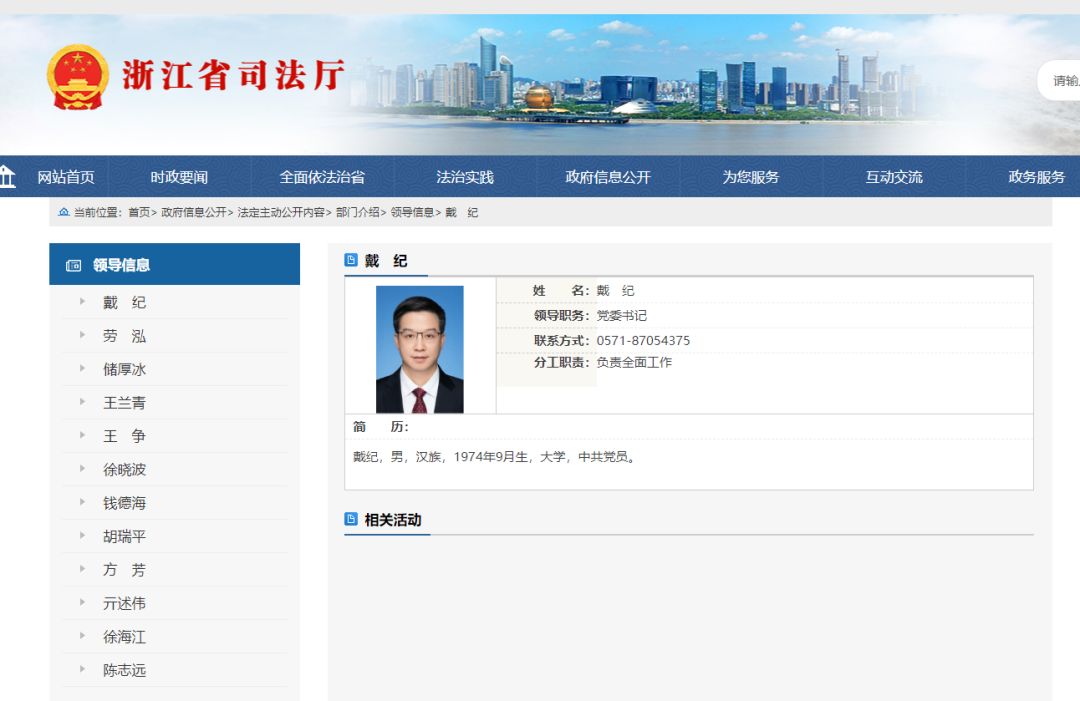Screen dimensions: 1080x701
Task: Click the arrow bullet next to 陈志远
Action: pyautogui.click(x=82, y=669)
